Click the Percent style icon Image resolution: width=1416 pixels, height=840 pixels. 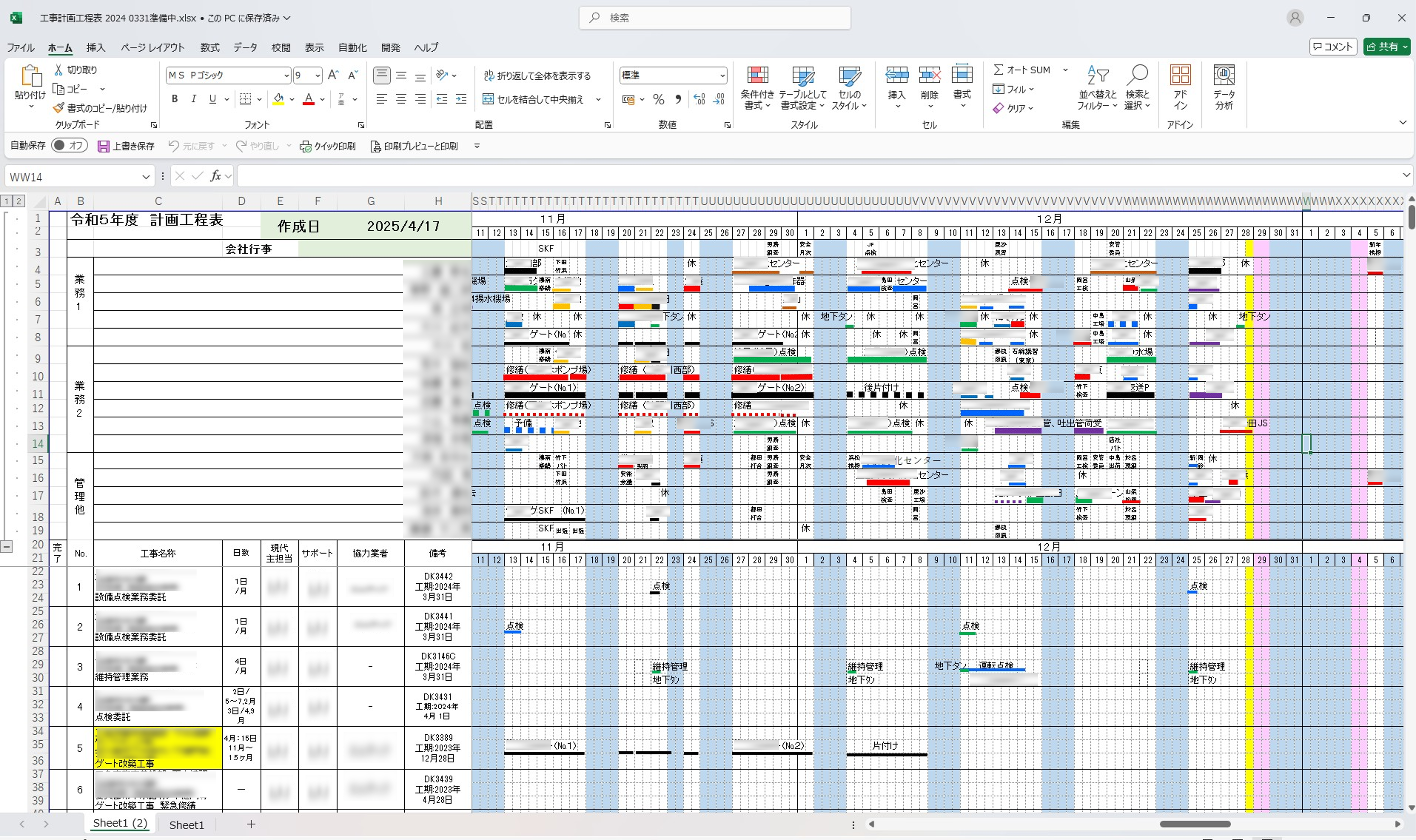click(659, 100)
